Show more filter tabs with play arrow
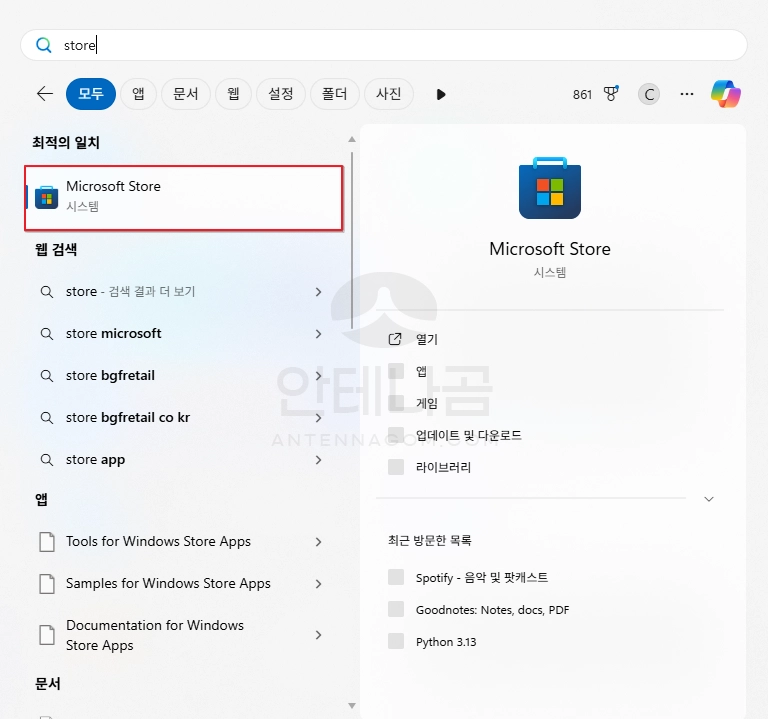This screenshot has width=768, height=719. 441,94
